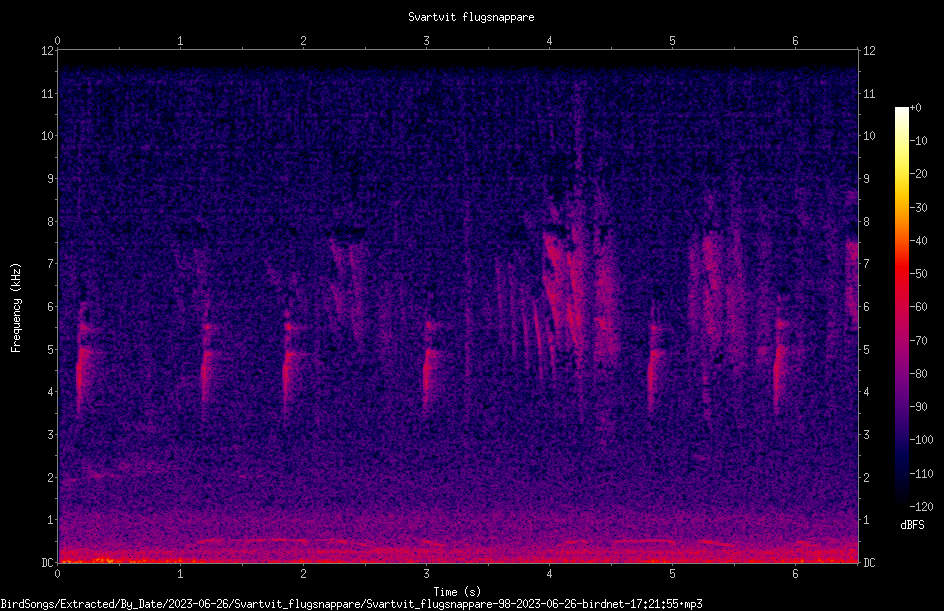Click "5" on the right frequency axis
Screen dimensions: 944x611
click(x=866, y=349)
